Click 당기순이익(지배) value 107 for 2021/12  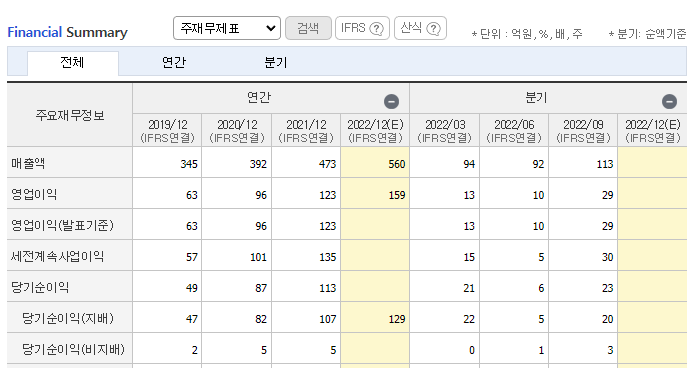[328, 319]
